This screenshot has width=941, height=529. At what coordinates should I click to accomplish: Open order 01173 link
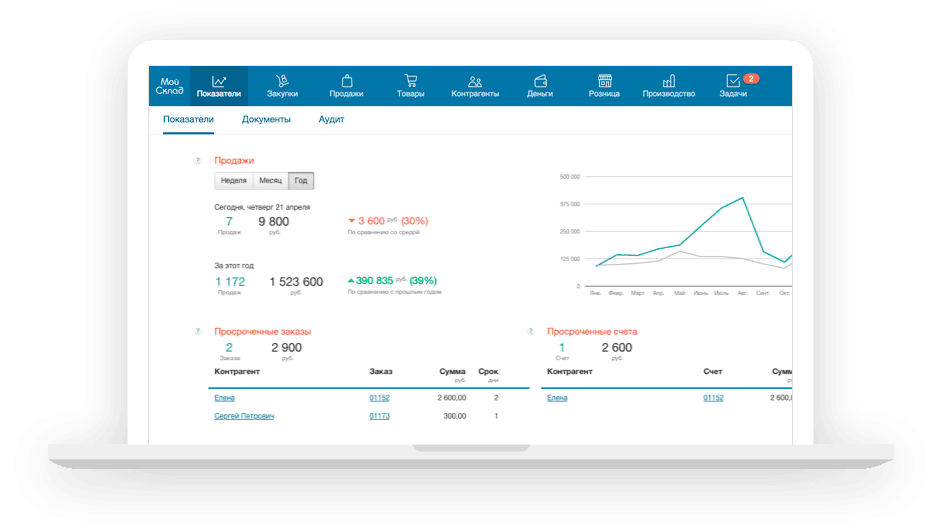pyautogui.click(x=379, y=416)
